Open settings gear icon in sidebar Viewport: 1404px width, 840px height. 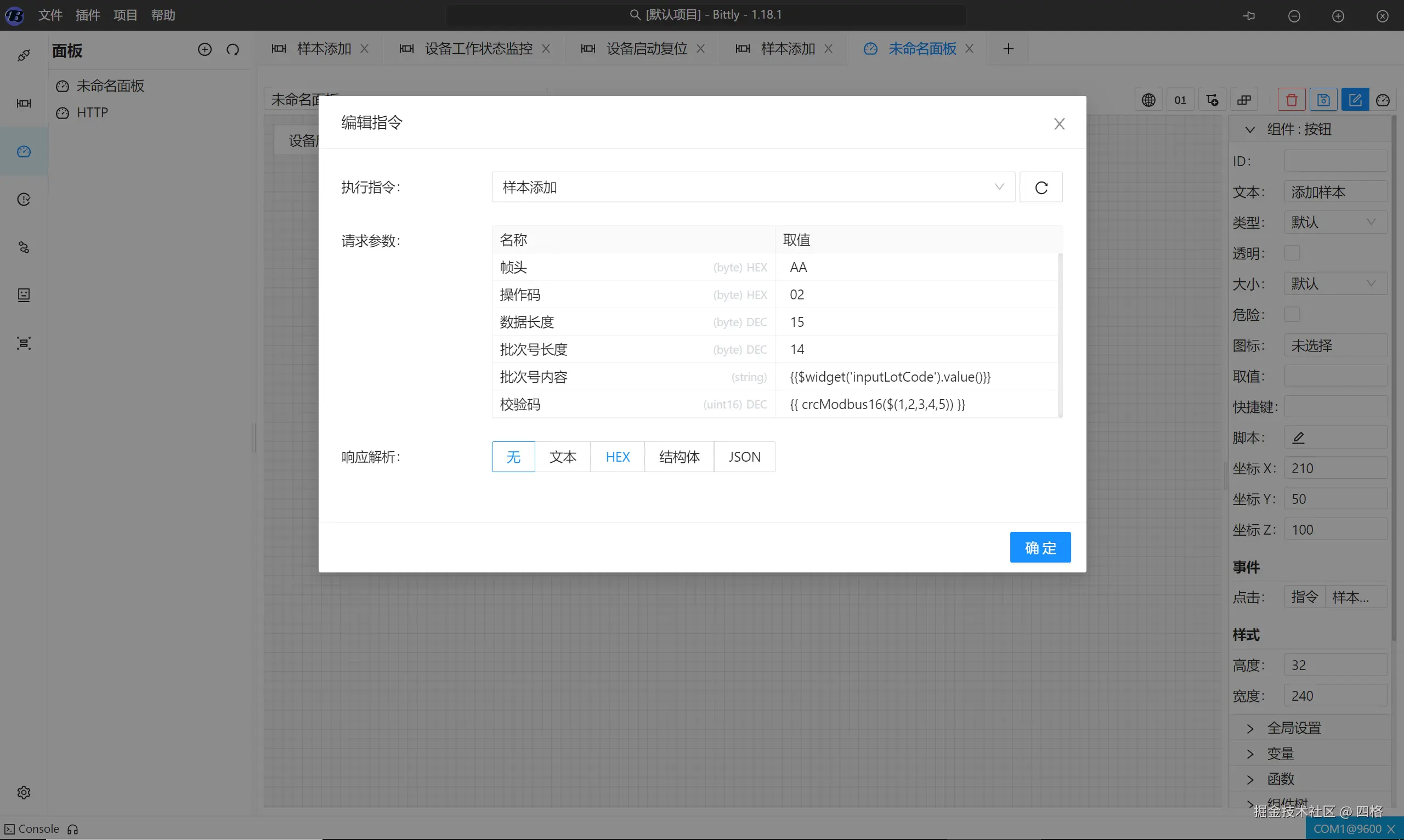click(x=24, y=792)
